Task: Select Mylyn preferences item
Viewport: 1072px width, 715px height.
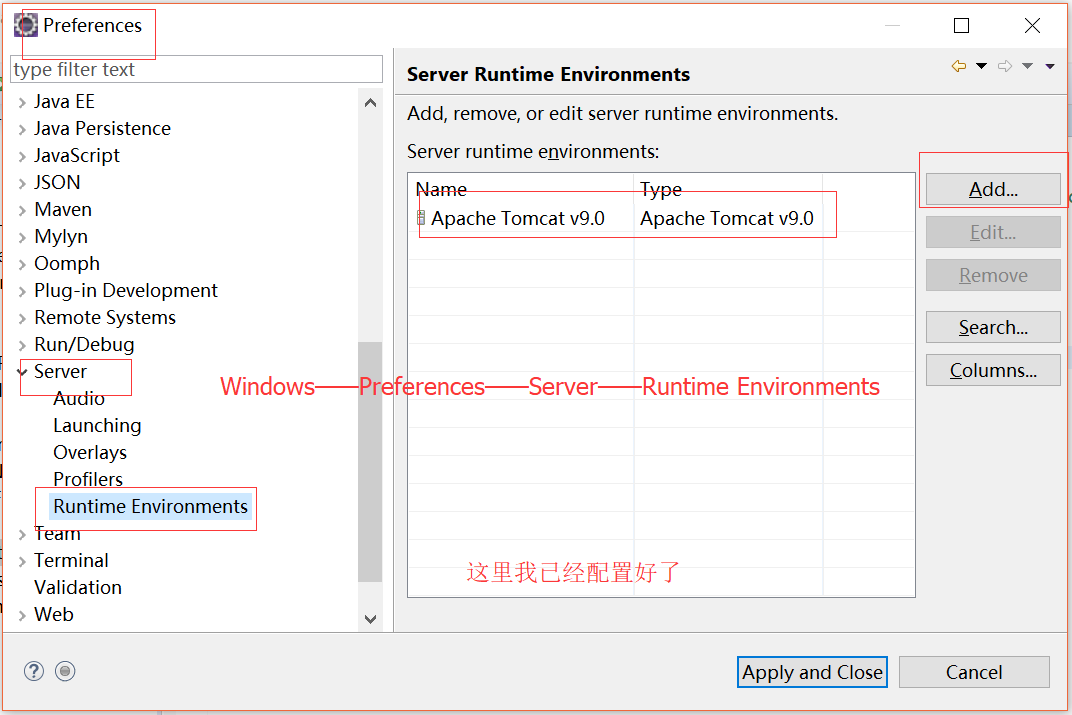Action: [61, 237]
